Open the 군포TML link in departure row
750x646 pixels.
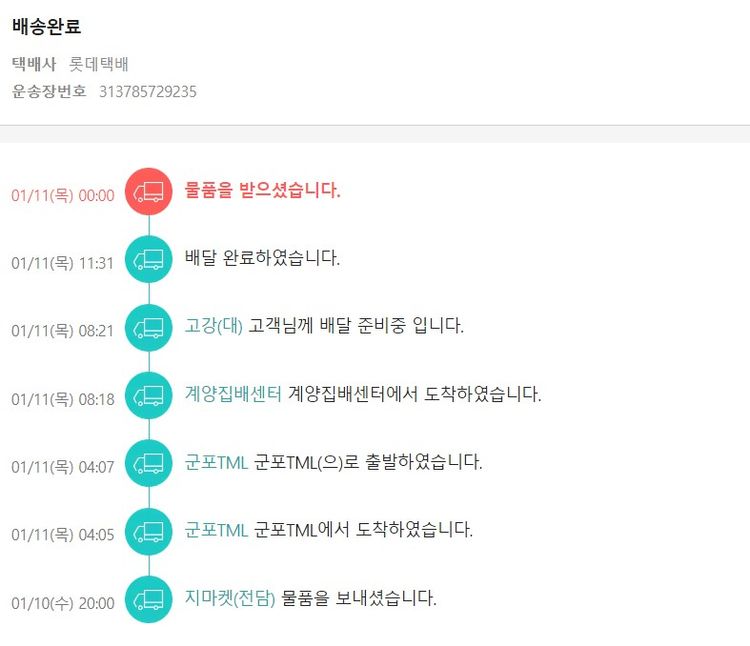click(x=216, y=462)
